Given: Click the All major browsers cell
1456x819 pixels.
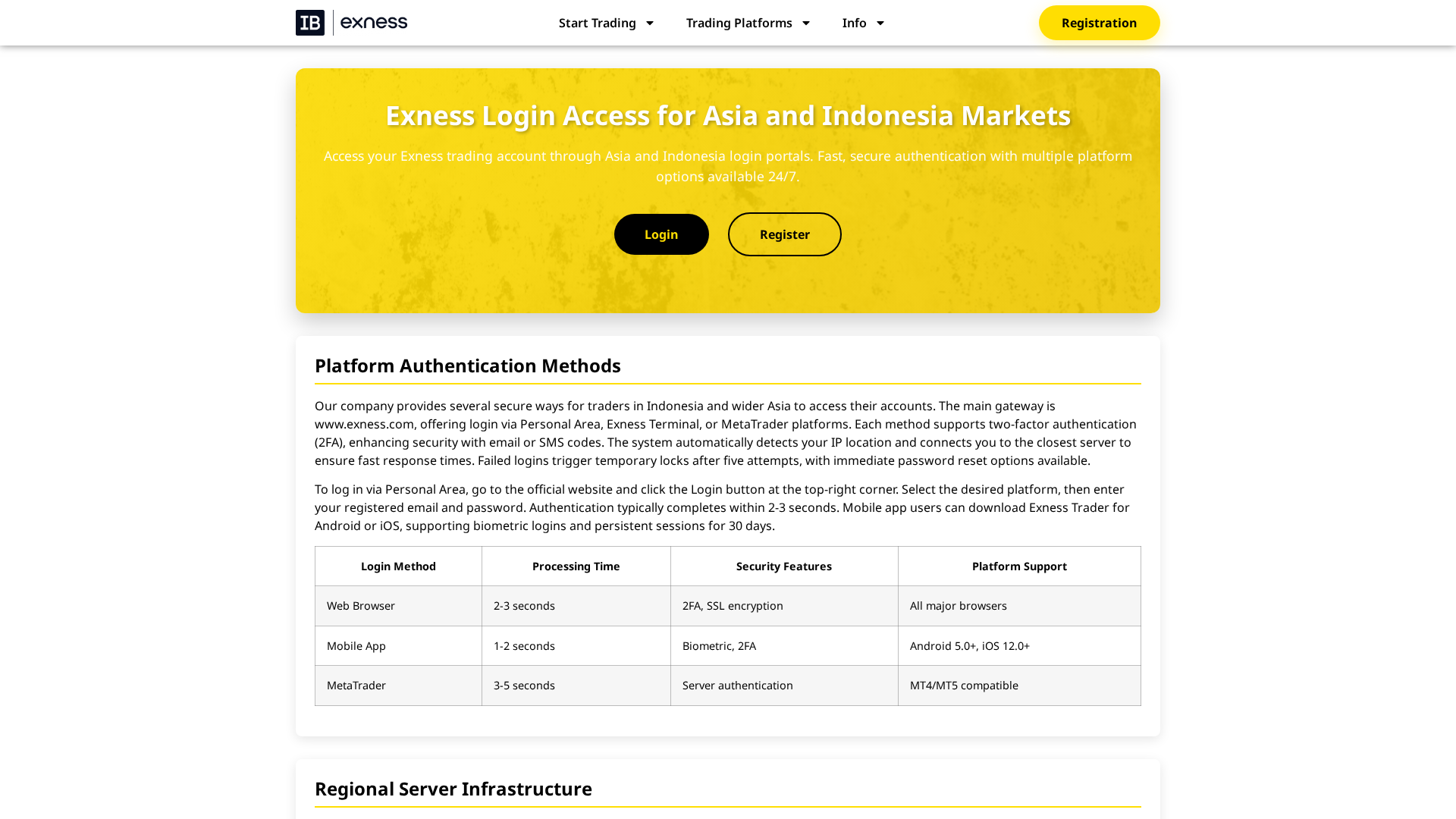Looking at the screenshot, I should [1019, 606].
